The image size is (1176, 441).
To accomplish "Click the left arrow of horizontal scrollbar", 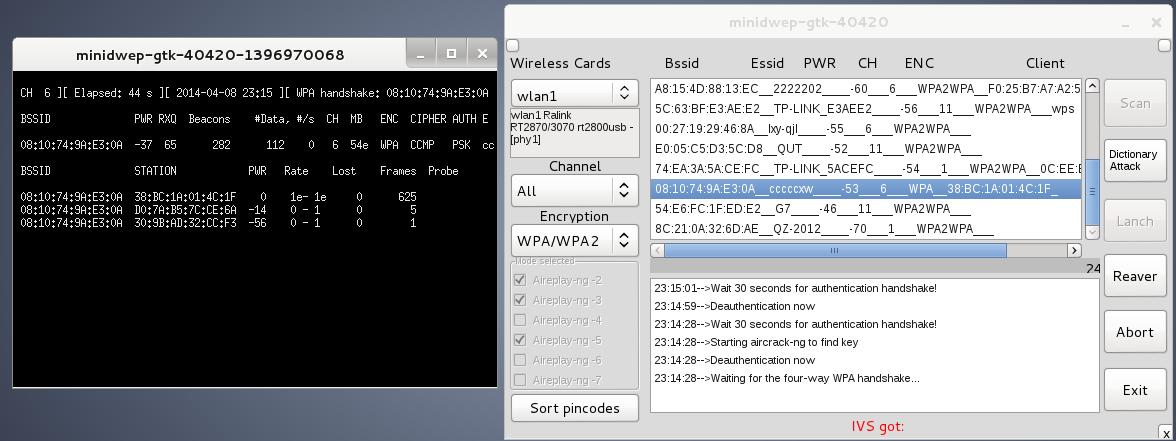I will click(x=658, y=250).
